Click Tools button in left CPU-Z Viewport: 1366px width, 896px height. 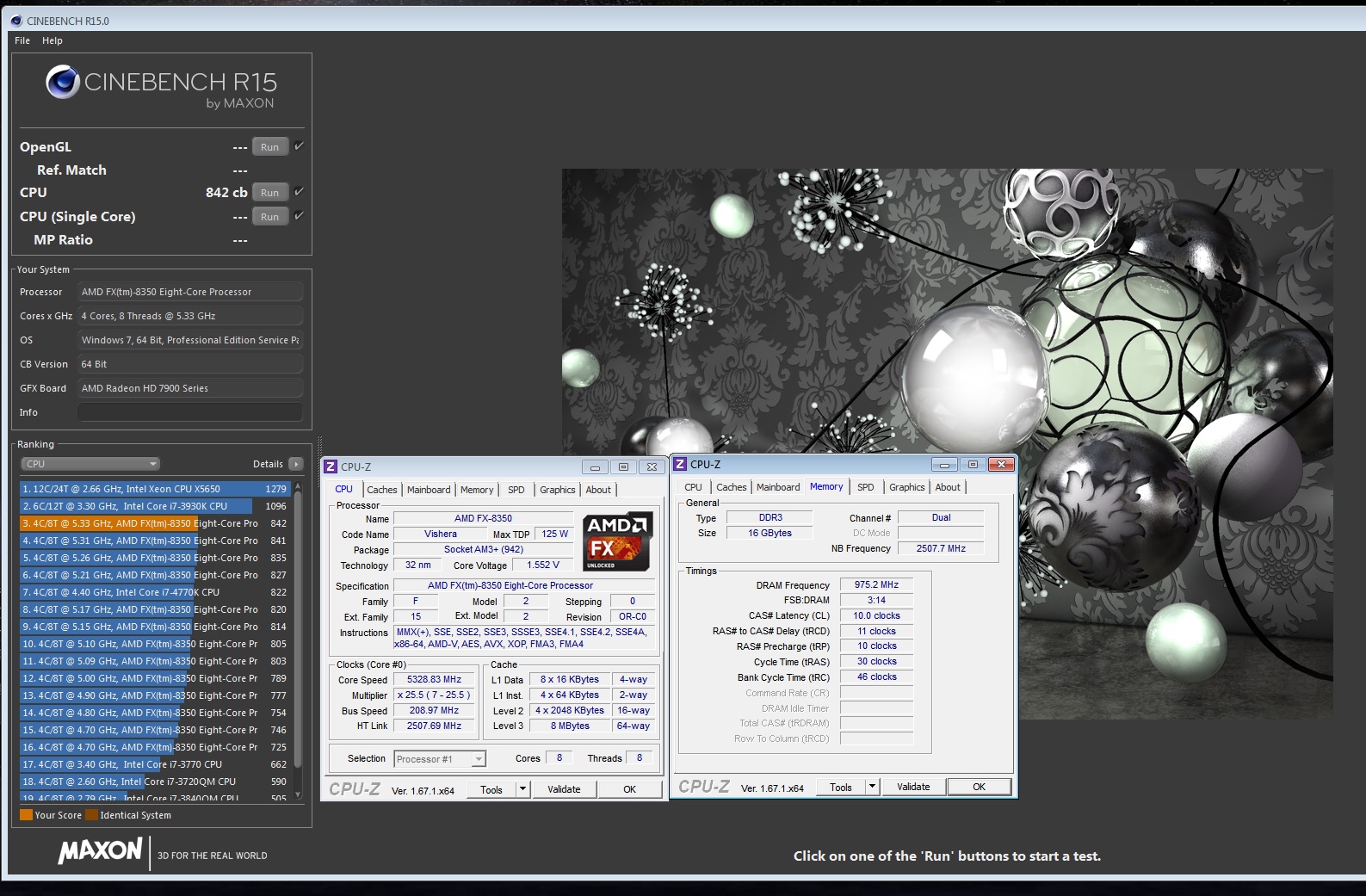(x=491, y=789)
